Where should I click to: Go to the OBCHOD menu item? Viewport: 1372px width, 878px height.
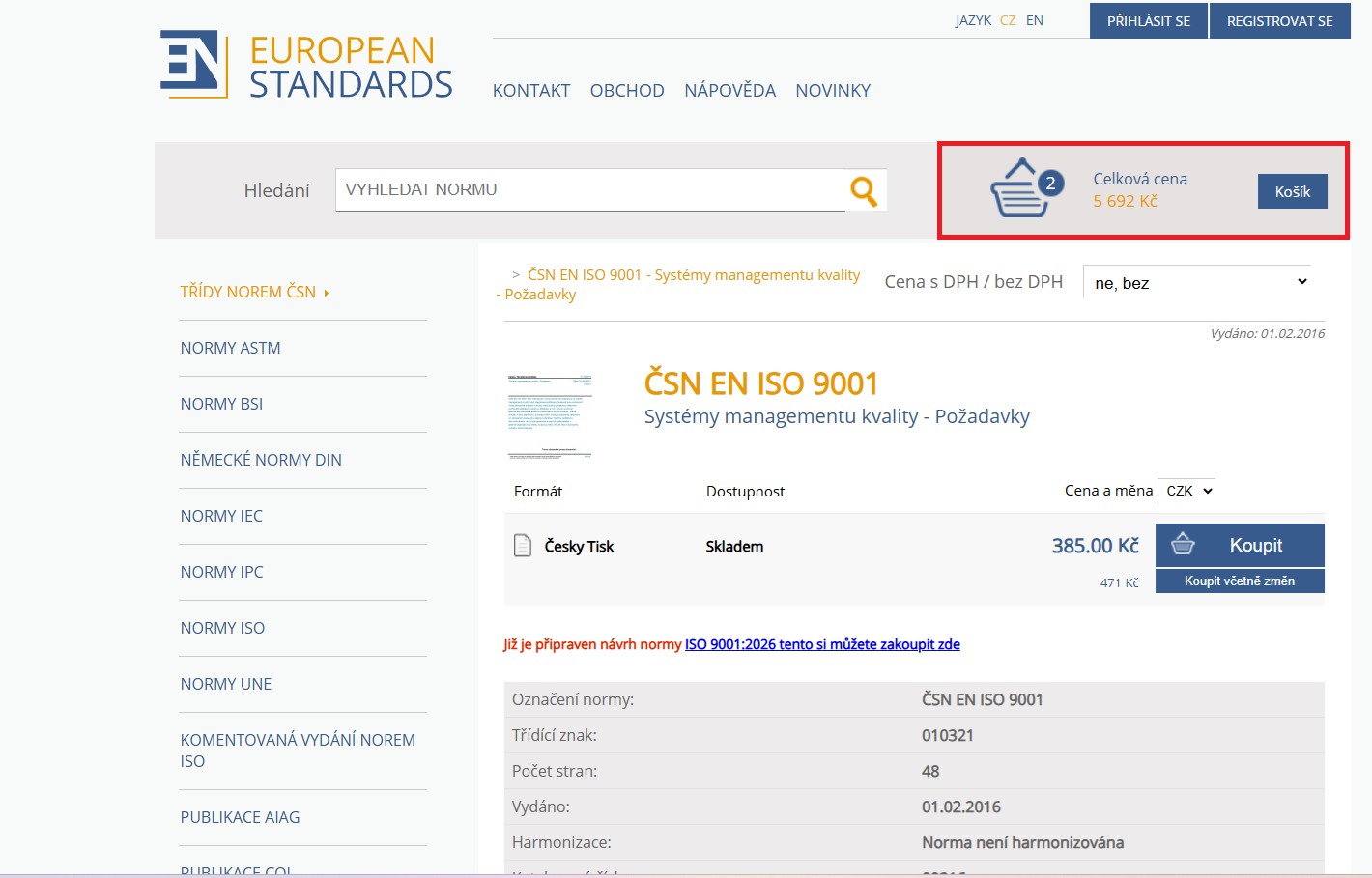pos(627,91)
